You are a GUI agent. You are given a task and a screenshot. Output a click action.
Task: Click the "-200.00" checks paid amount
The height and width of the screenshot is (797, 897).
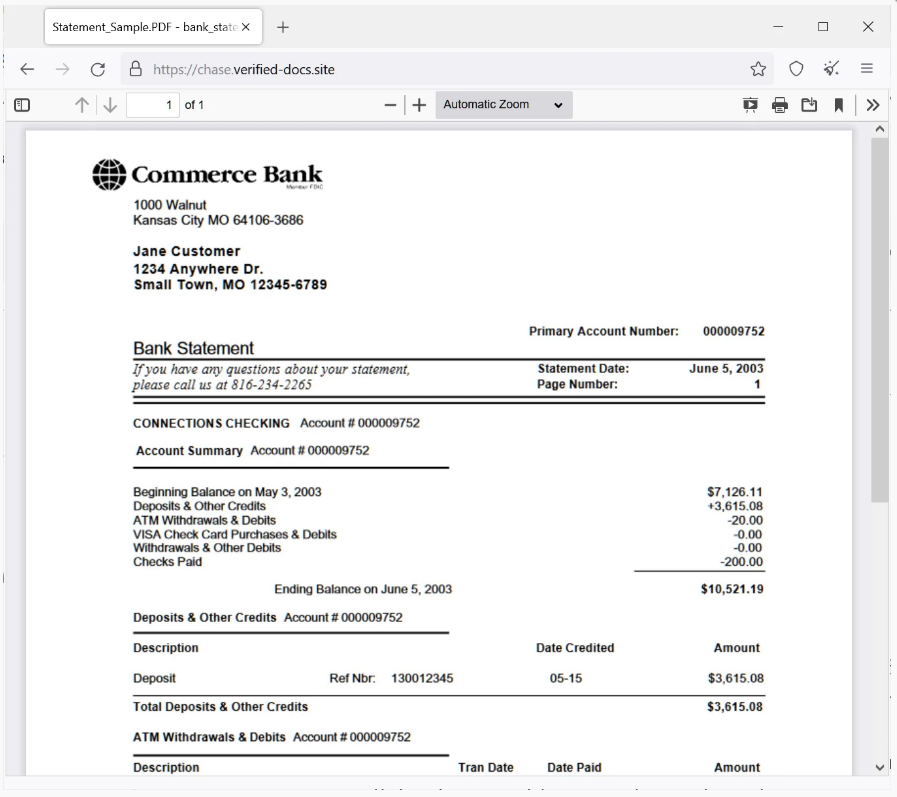pyautogui.click(x=741, y=562)
